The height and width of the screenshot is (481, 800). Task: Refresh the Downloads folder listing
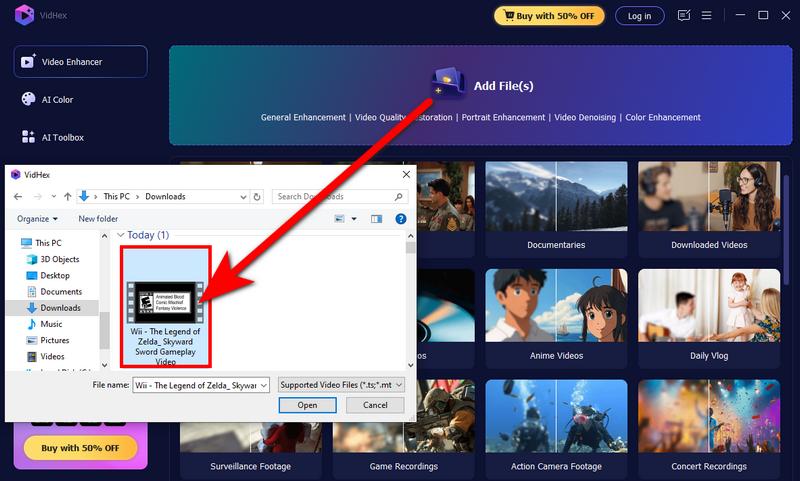point(257,197)
